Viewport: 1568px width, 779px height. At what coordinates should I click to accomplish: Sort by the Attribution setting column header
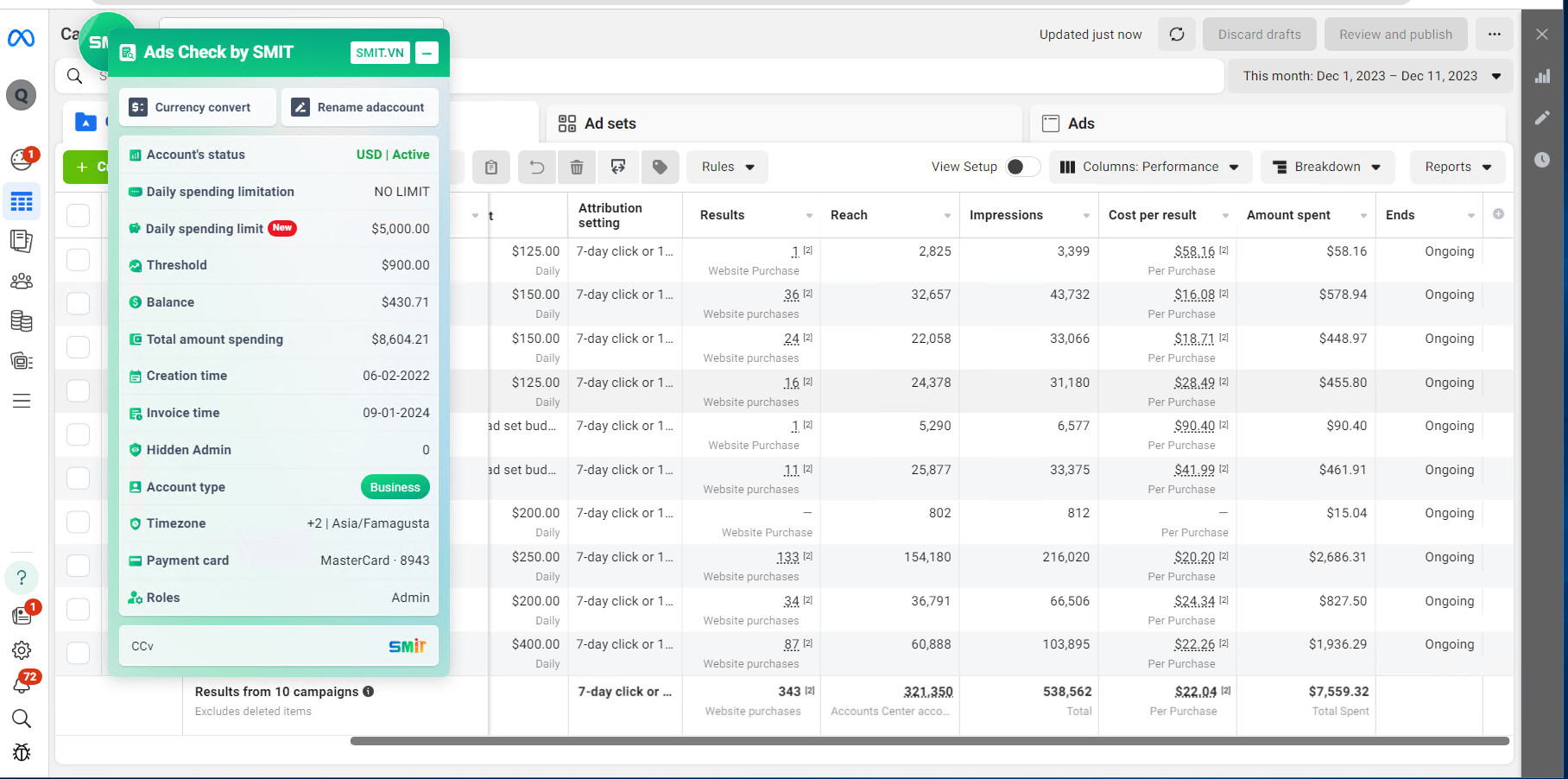pyautogui.click(x=610, y=215)
